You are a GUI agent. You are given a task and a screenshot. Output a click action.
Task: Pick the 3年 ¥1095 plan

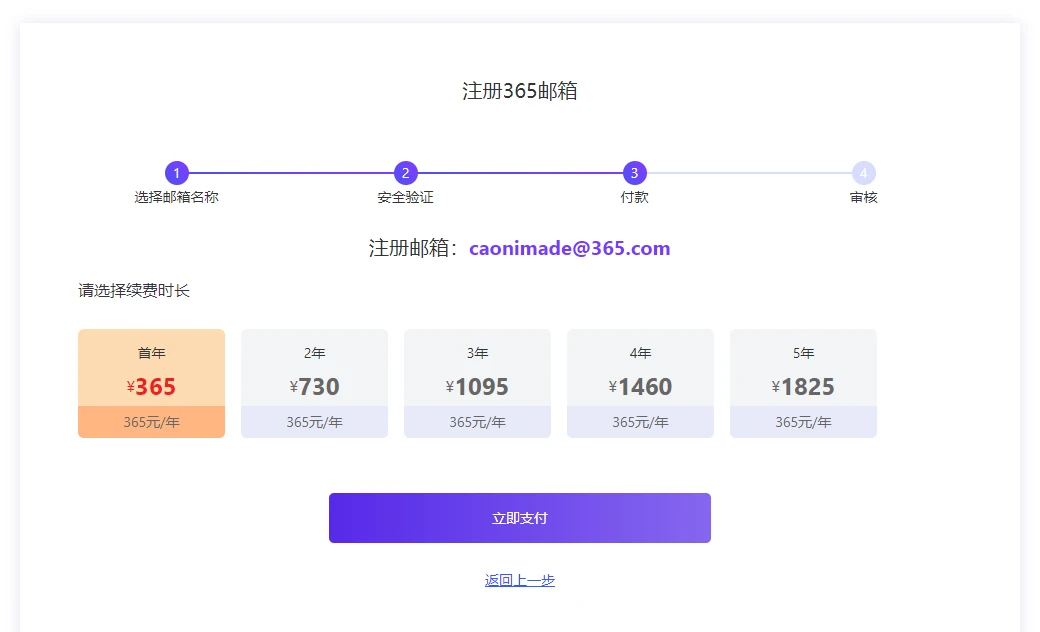[x=477, y=383]
